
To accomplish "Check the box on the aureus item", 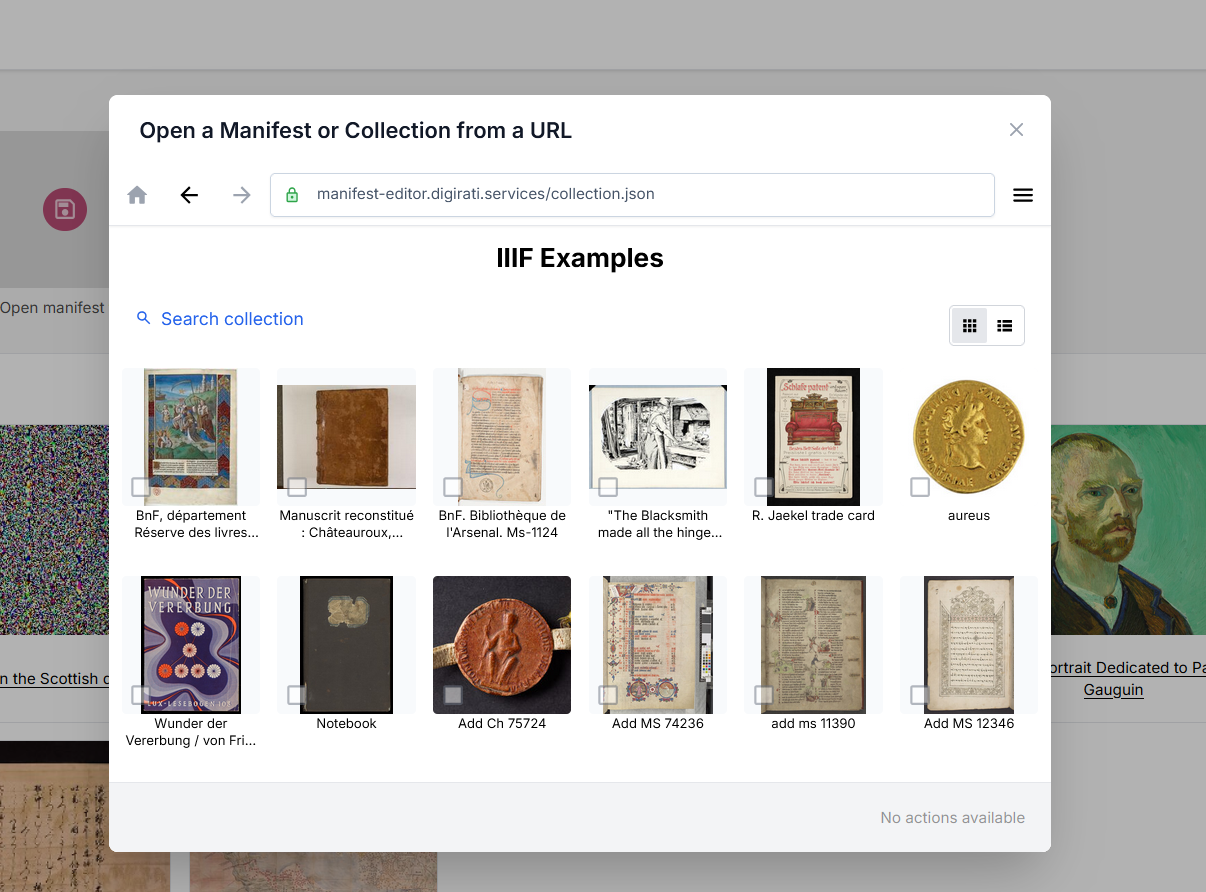I will (919, 486).
